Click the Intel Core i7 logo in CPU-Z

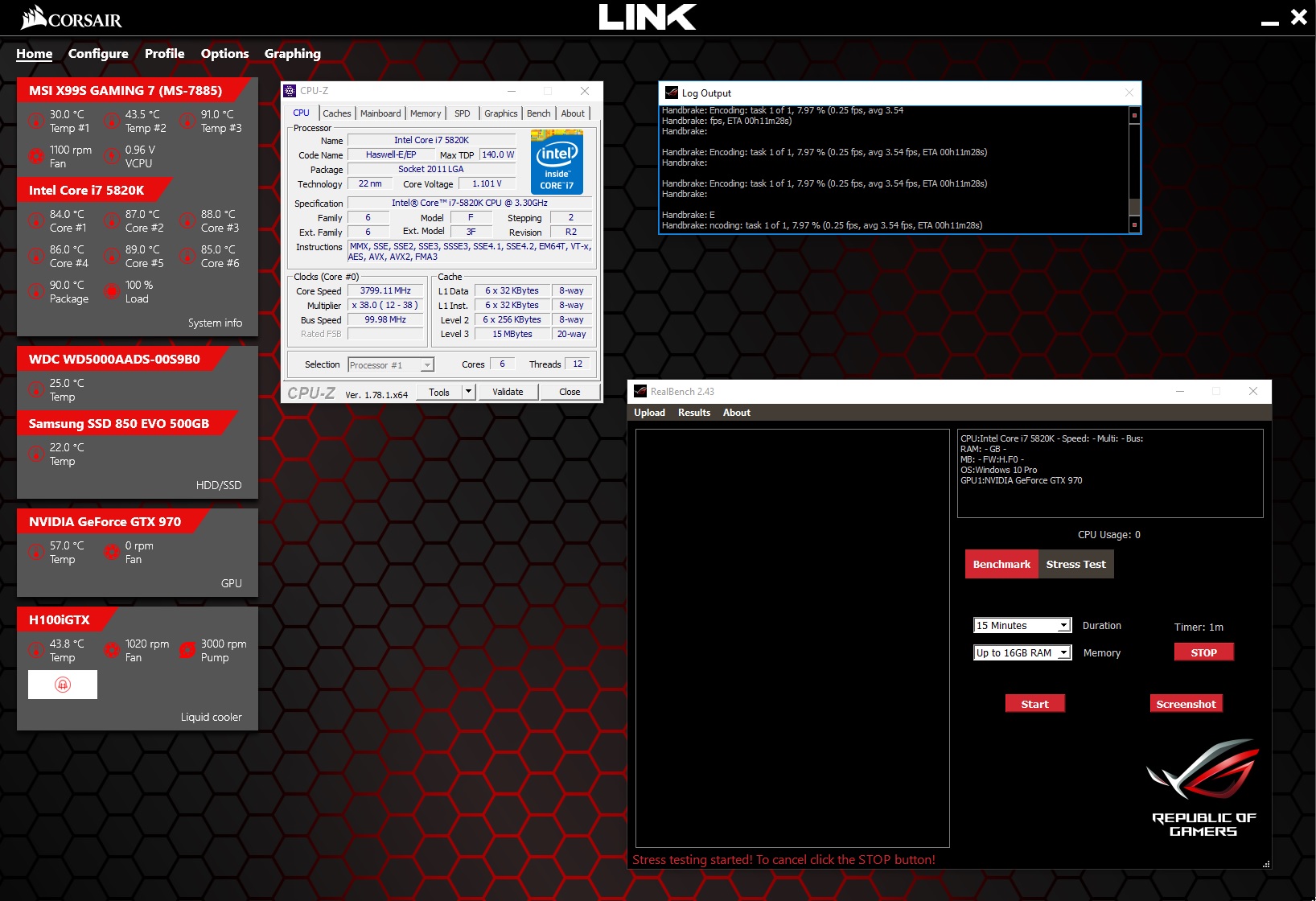click(557, 162)
